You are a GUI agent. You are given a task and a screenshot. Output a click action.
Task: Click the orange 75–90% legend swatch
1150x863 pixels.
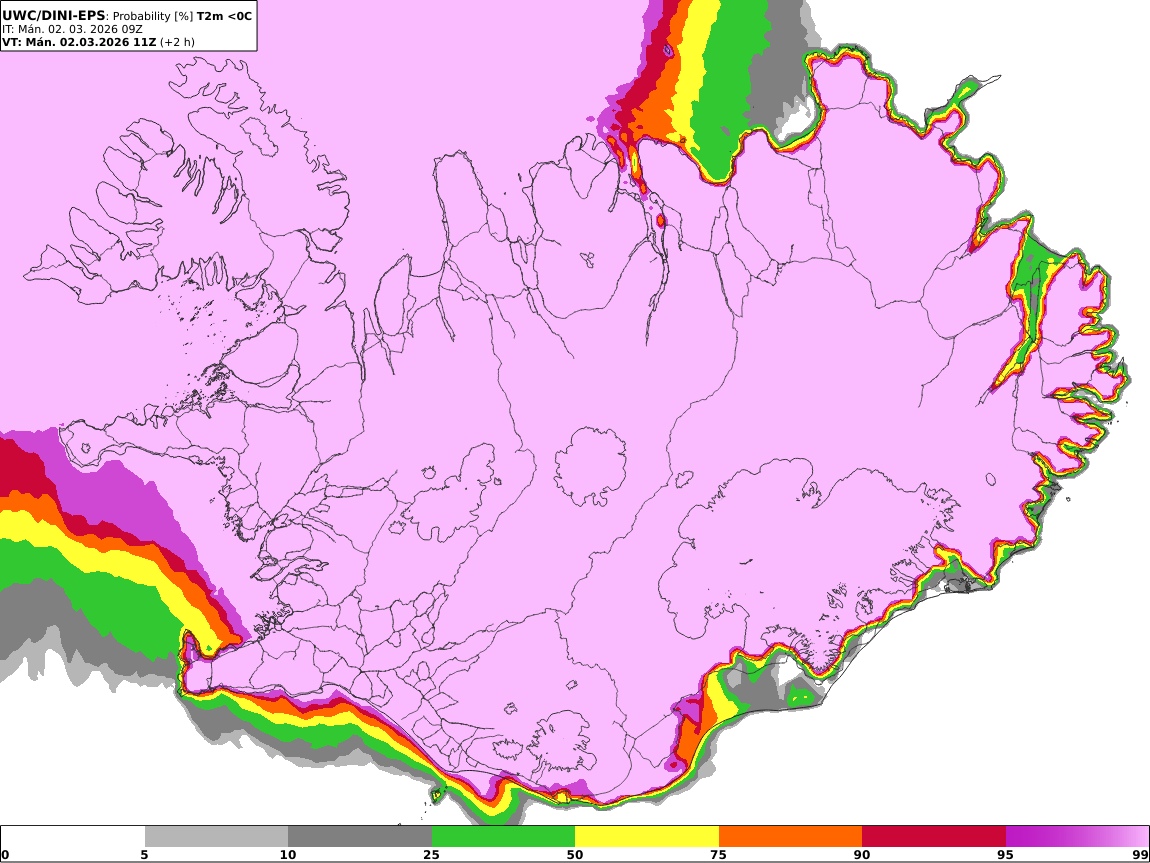791,837
